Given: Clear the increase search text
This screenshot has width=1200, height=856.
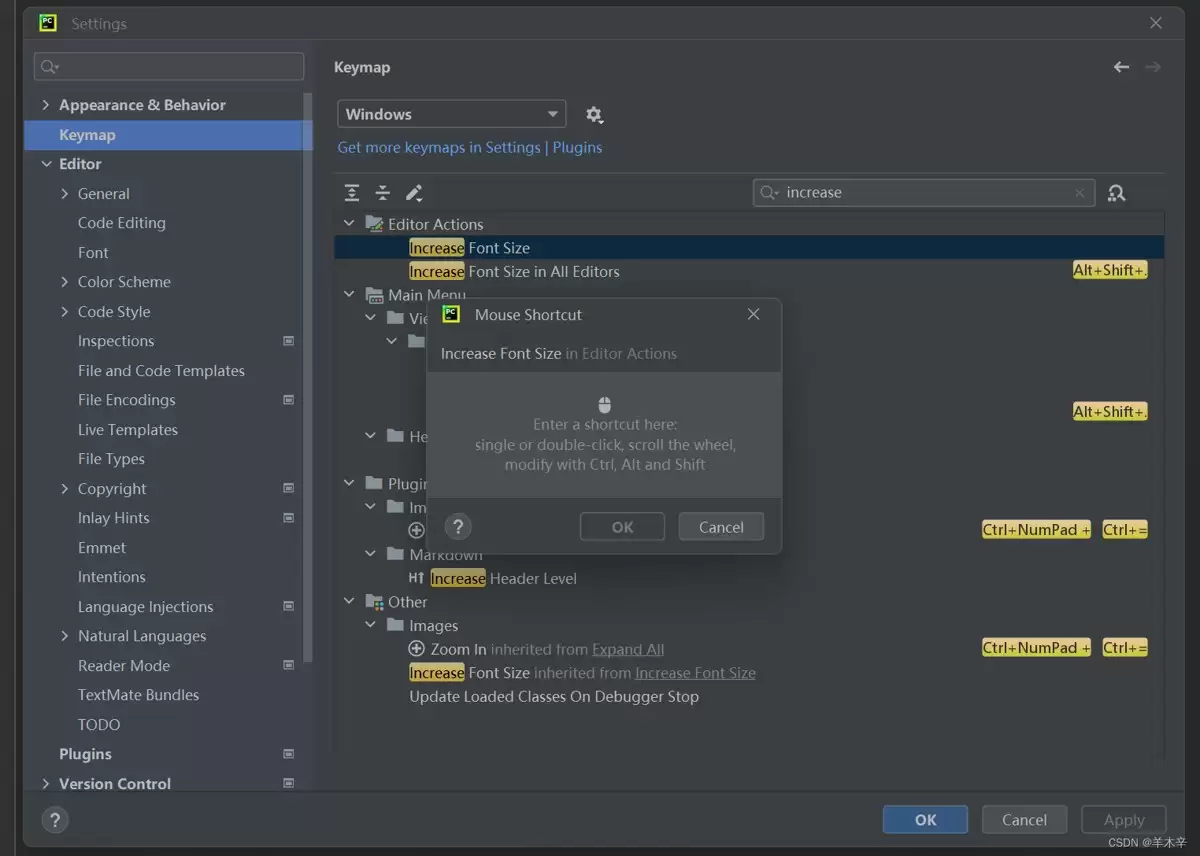Looking at the screenshot, I should [1079, 193].
